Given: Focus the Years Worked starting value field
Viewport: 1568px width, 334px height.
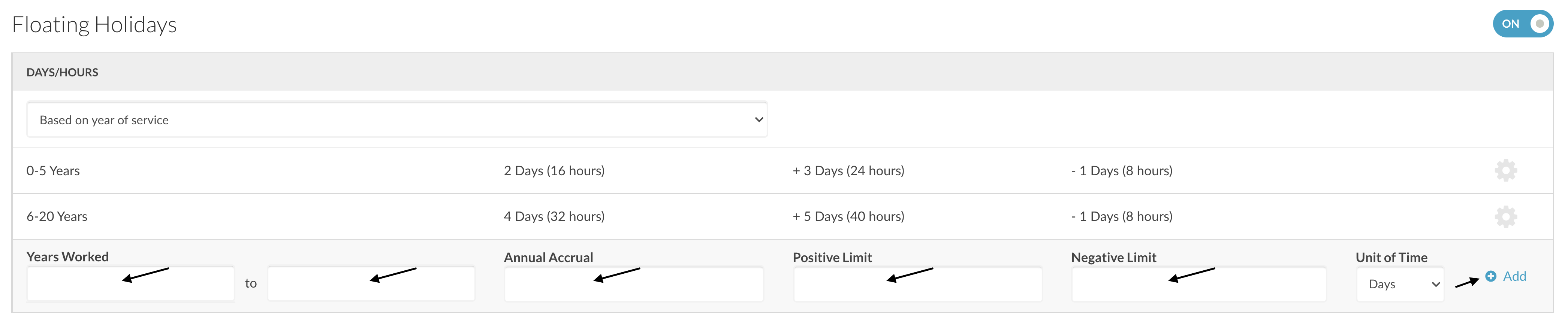Looking at the screenshot, I should pyautogui.click(x=130, y=283).
